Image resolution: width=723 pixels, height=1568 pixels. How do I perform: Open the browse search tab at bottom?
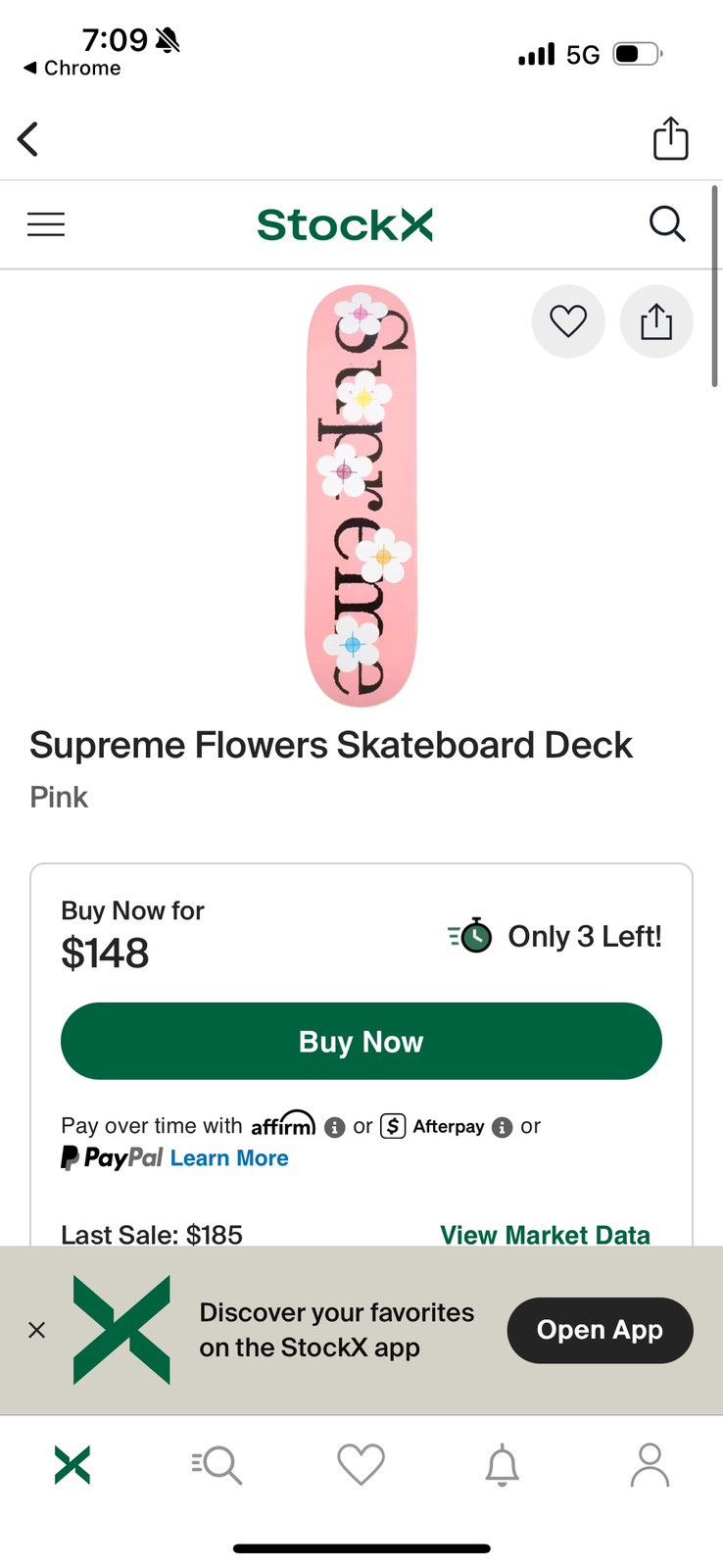tap(217, 1464)
